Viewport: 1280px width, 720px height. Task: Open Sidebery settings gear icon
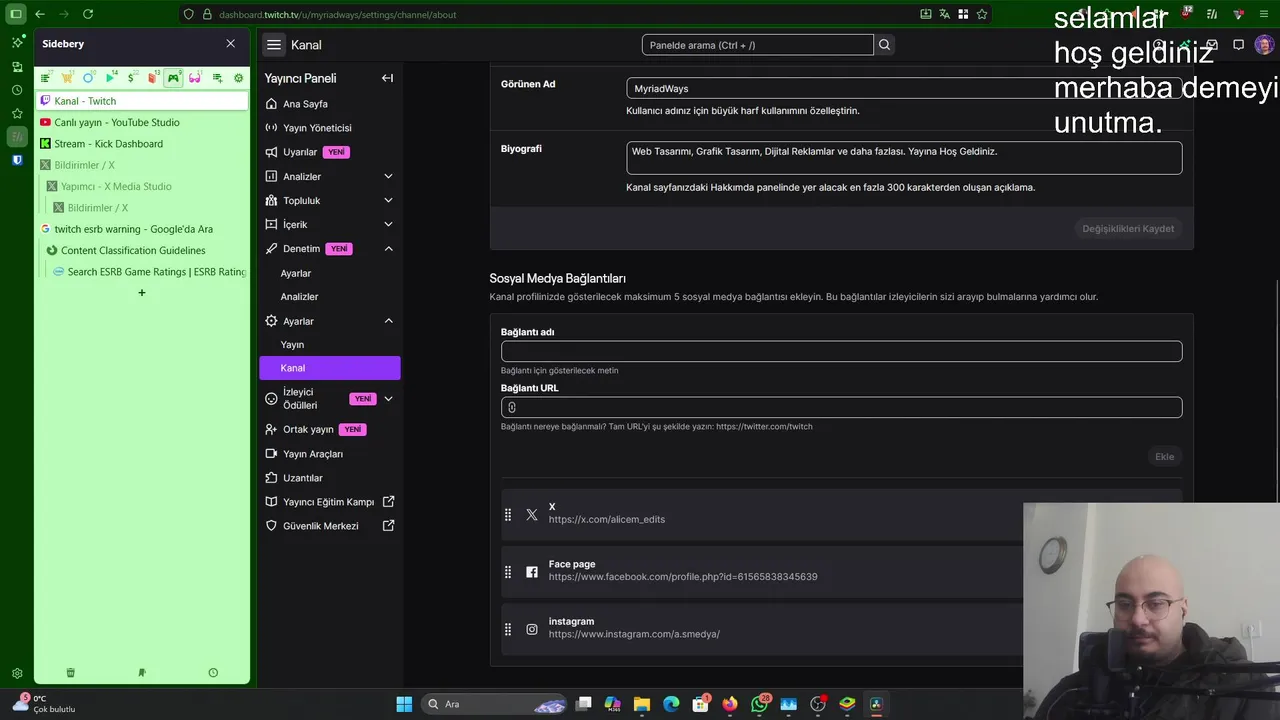point(238,78)
